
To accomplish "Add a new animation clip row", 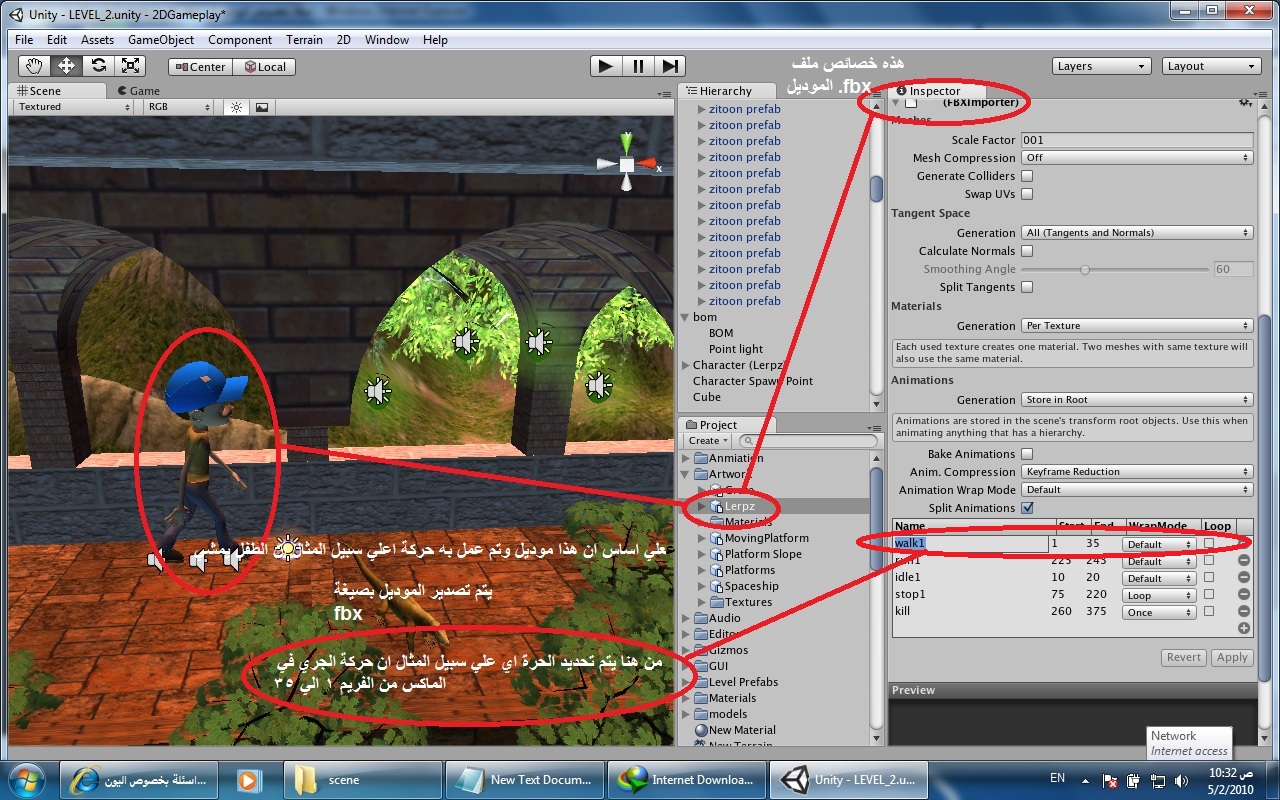I will pyautogui.click(x=1244, y=628).
